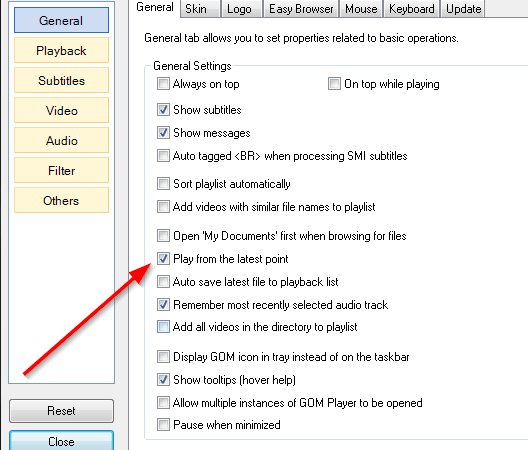Open the Subtitles settings category
Image resolution: width=528 pixels, height=450 pixels.
point(61,81)
